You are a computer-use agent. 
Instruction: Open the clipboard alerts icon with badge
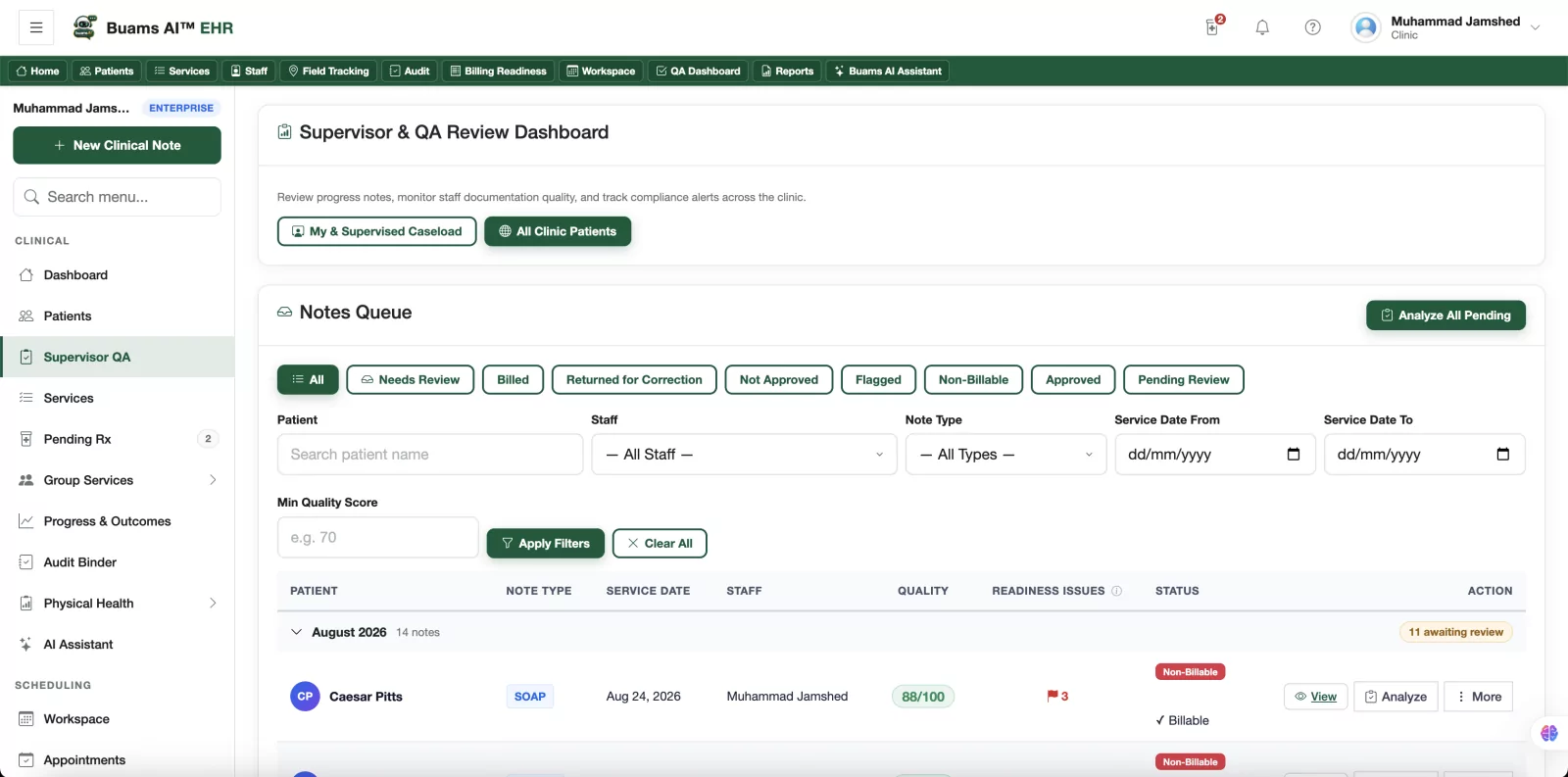pos(1213,26)
